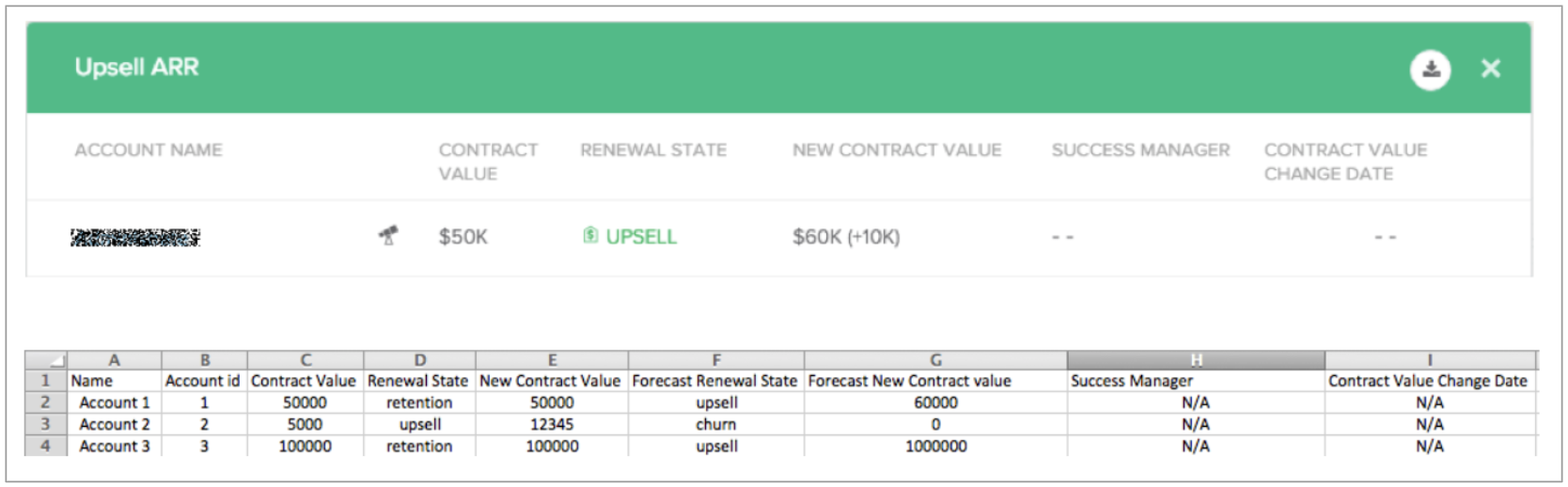Sort by the NEW CONTRACT VALUE header
The width and height of the screenshot is (1568, 487).
[x=897, y=149]
